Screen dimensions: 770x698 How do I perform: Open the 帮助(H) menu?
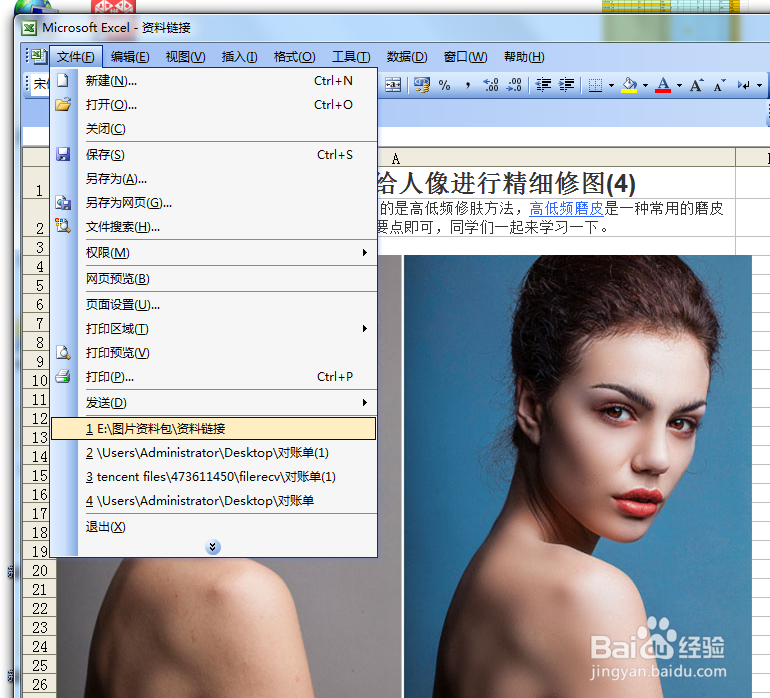click(x=524, y=57)
